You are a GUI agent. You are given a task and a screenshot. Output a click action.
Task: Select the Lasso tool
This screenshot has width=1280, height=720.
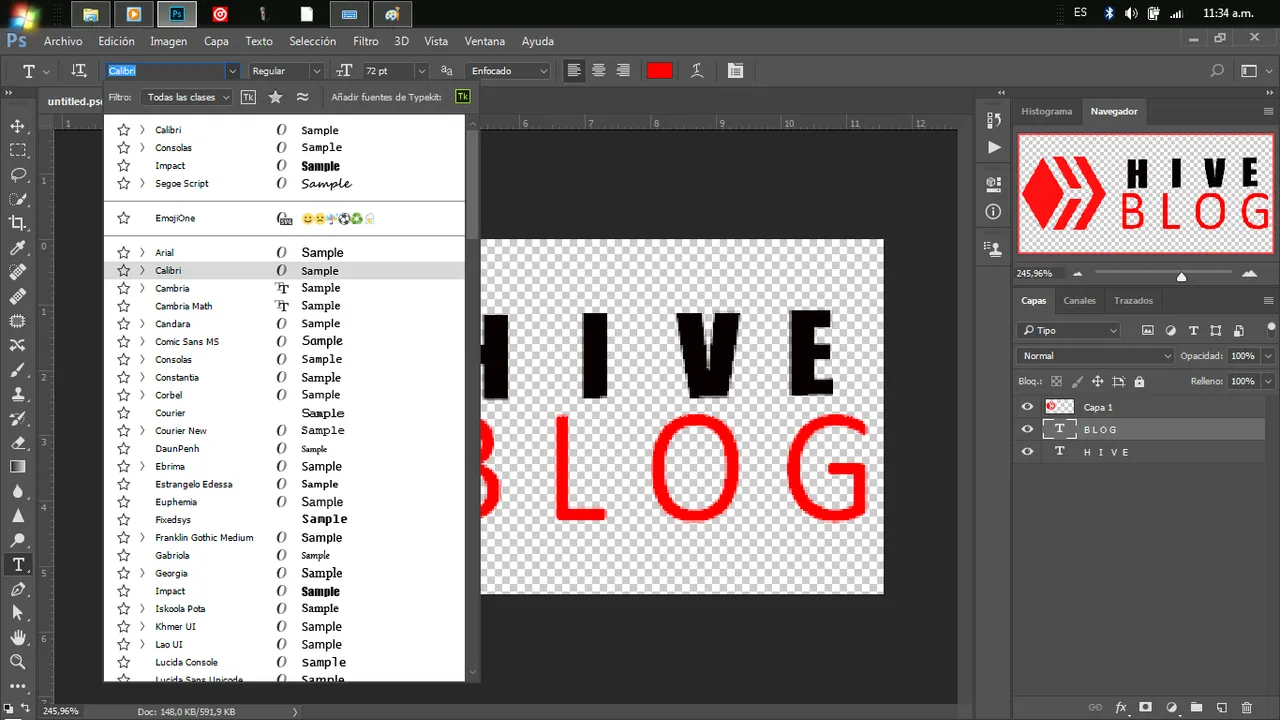click(17, 174)
